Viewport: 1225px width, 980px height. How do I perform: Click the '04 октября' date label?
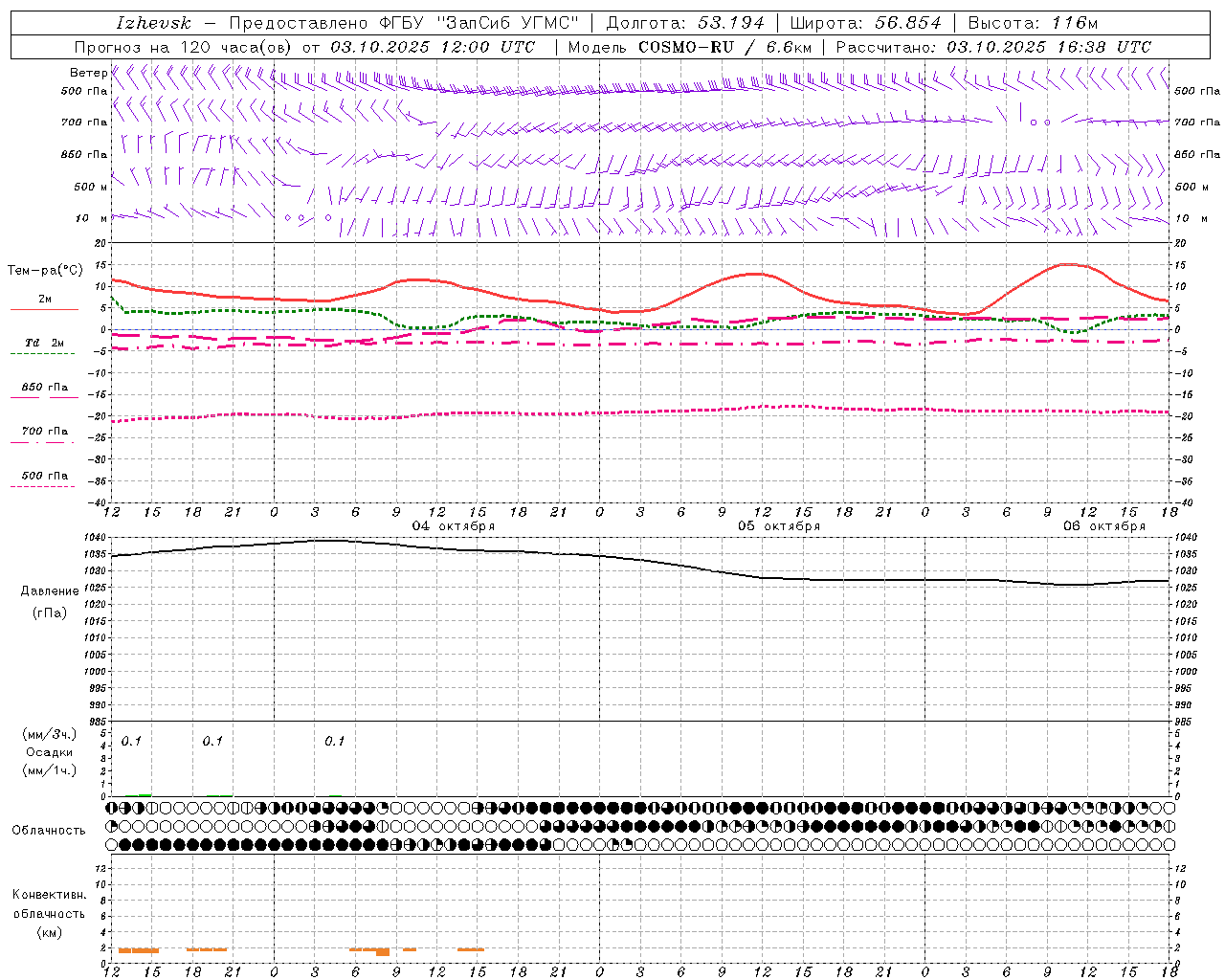(x=454, y=526)
